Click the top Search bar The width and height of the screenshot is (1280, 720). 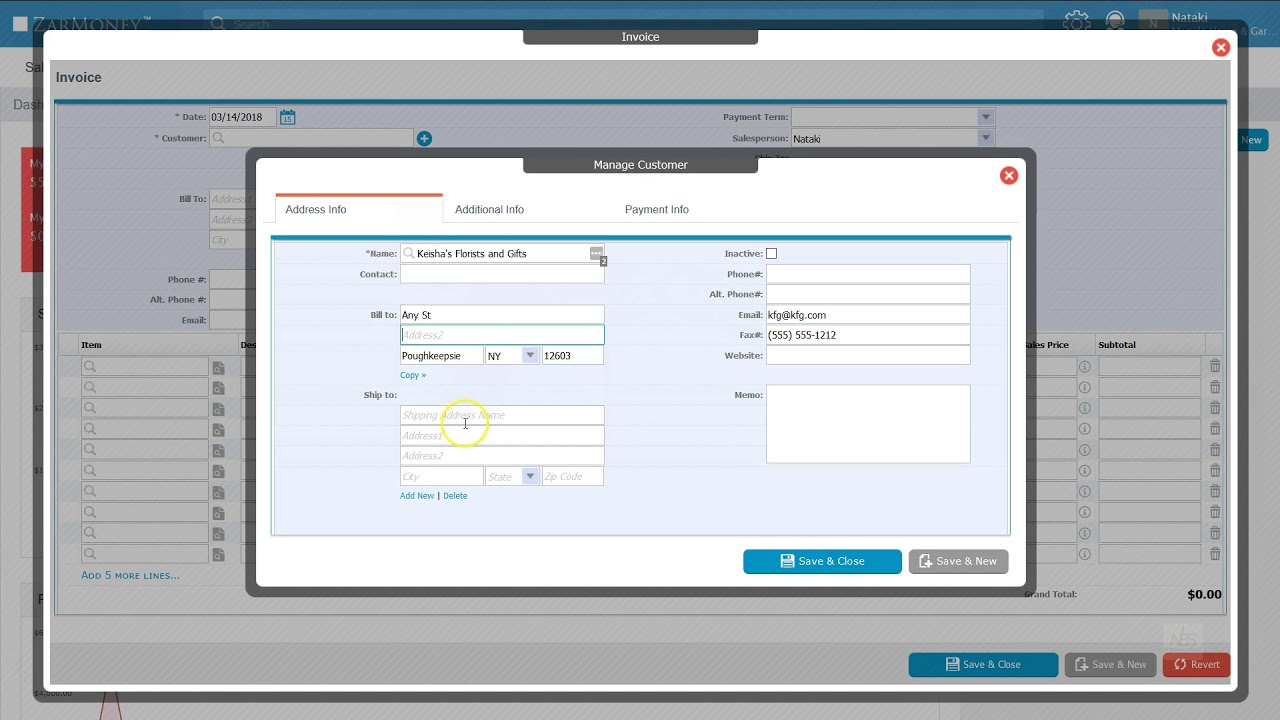point(622,22)
